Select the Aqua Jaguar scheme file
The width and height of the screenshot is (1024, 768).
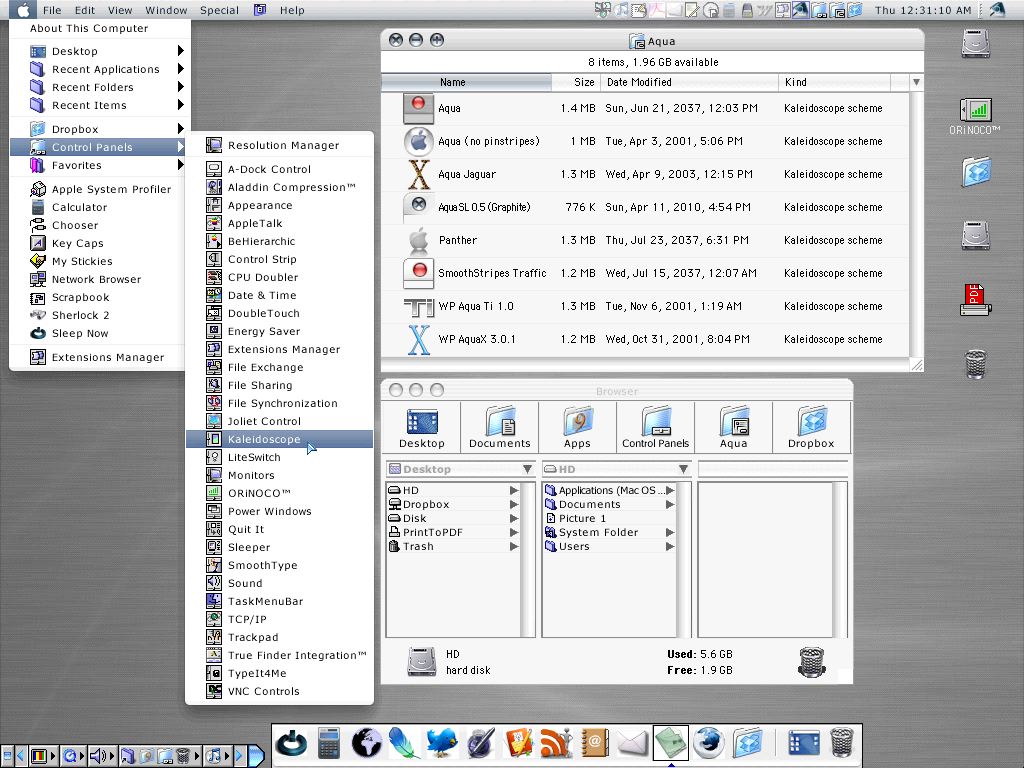[x=466, y=174]
